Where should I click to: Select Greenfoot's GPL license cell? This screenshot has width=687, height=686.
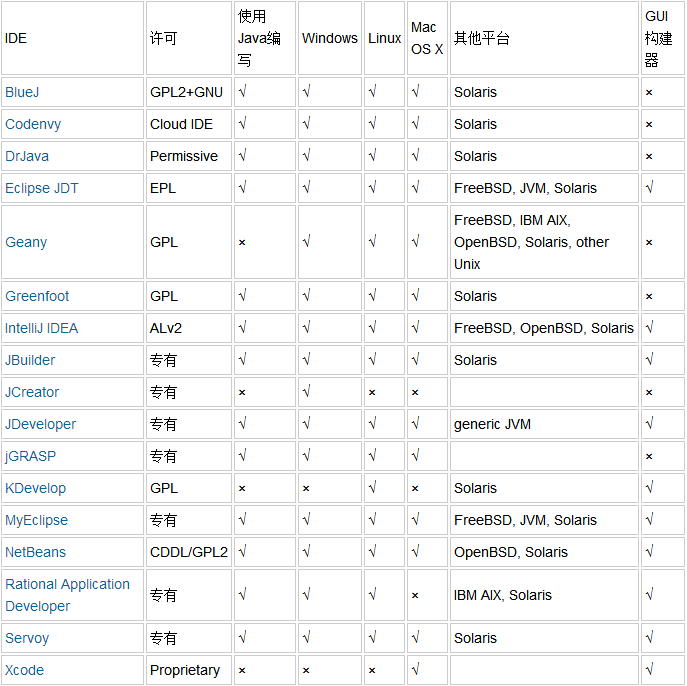pos(189,296)
